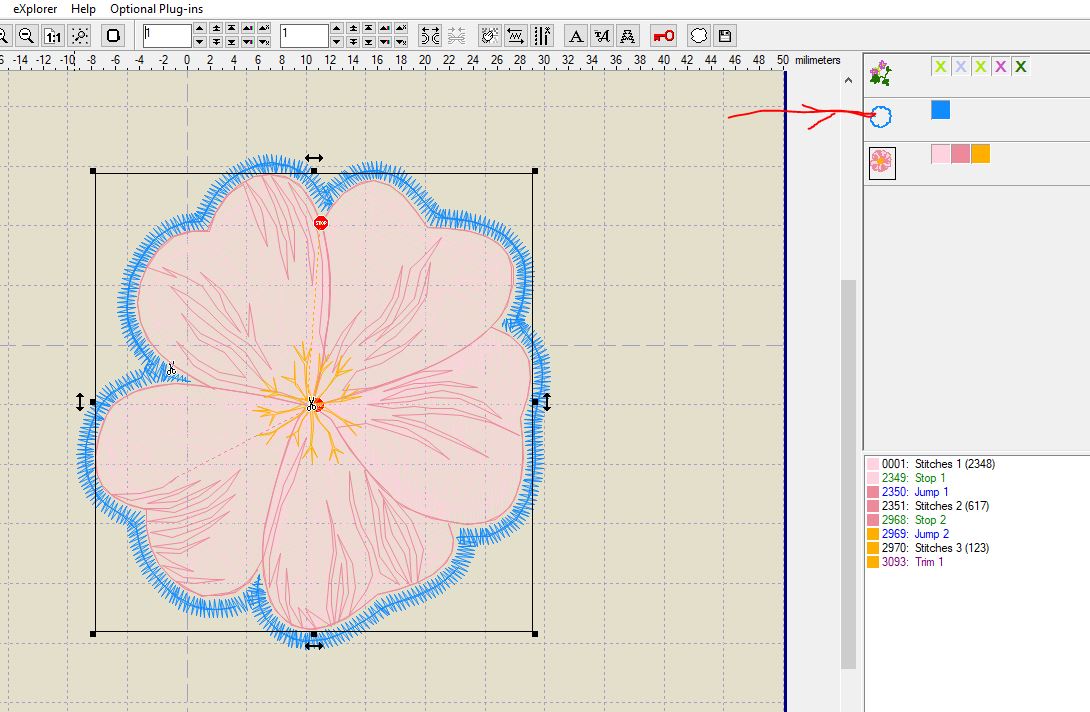Select the letter A text tool

576,36
